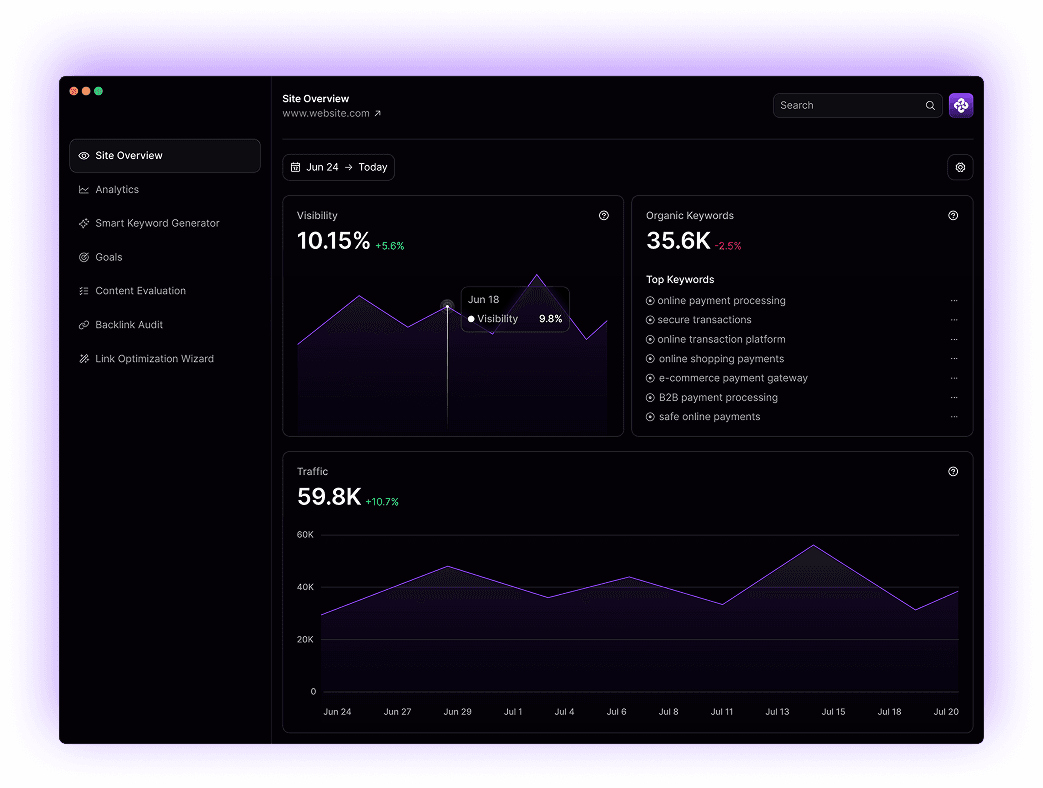Click the search magnifier icon
The width and height of the screenshot is (1043, 788).
coord(930,105)
